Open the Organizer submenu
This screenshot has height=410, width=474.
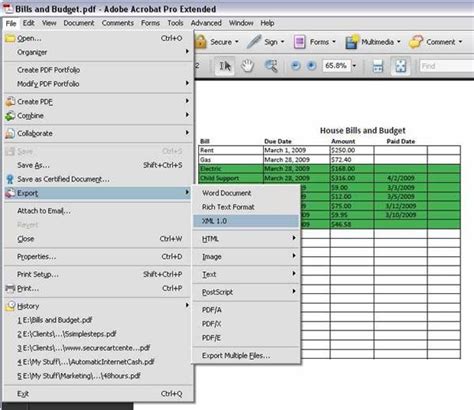(97, 52)
